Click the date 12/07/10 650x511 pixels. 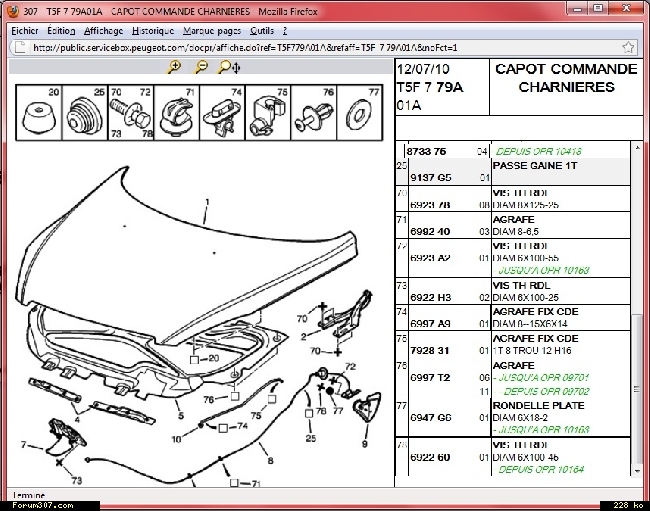(423, 69)
